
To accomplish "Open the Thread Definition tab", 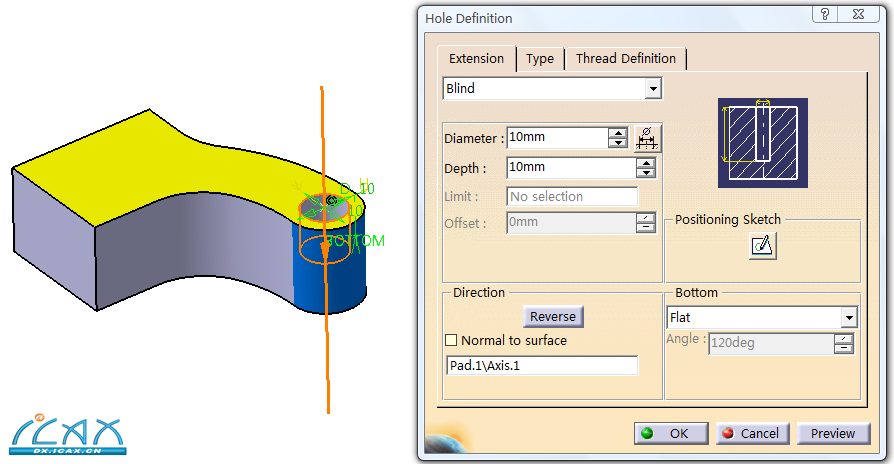I will (x=625, y=59).
